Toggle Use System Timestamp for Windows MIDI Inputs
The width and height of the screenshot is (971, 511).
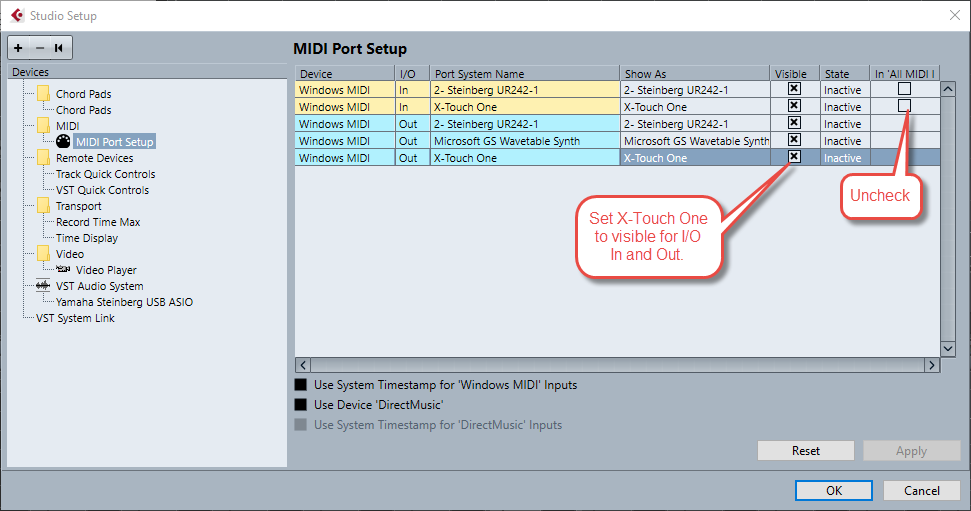point(300,385)
